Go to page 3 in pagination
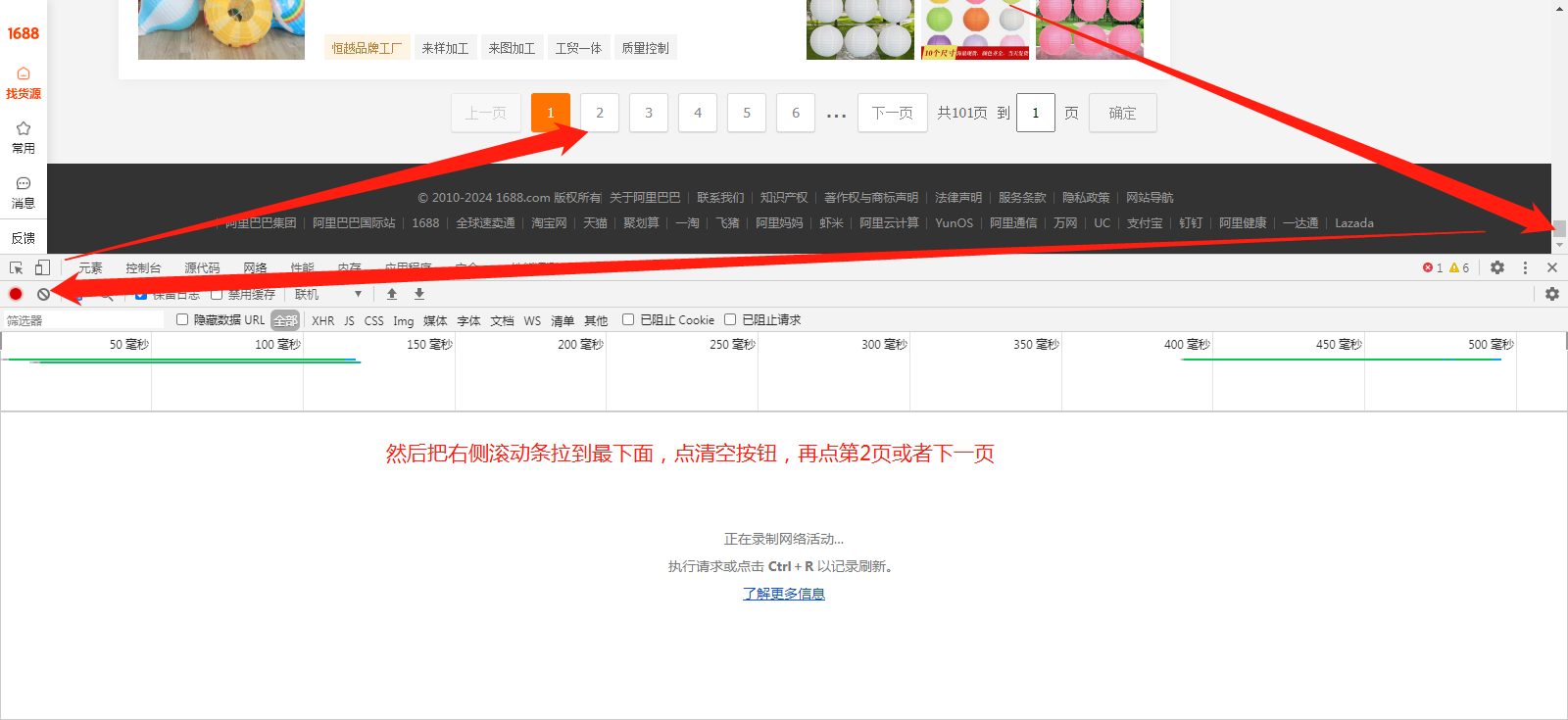Image resolution: width=1568 pixels, height=720 pixels. pos(649,113)
